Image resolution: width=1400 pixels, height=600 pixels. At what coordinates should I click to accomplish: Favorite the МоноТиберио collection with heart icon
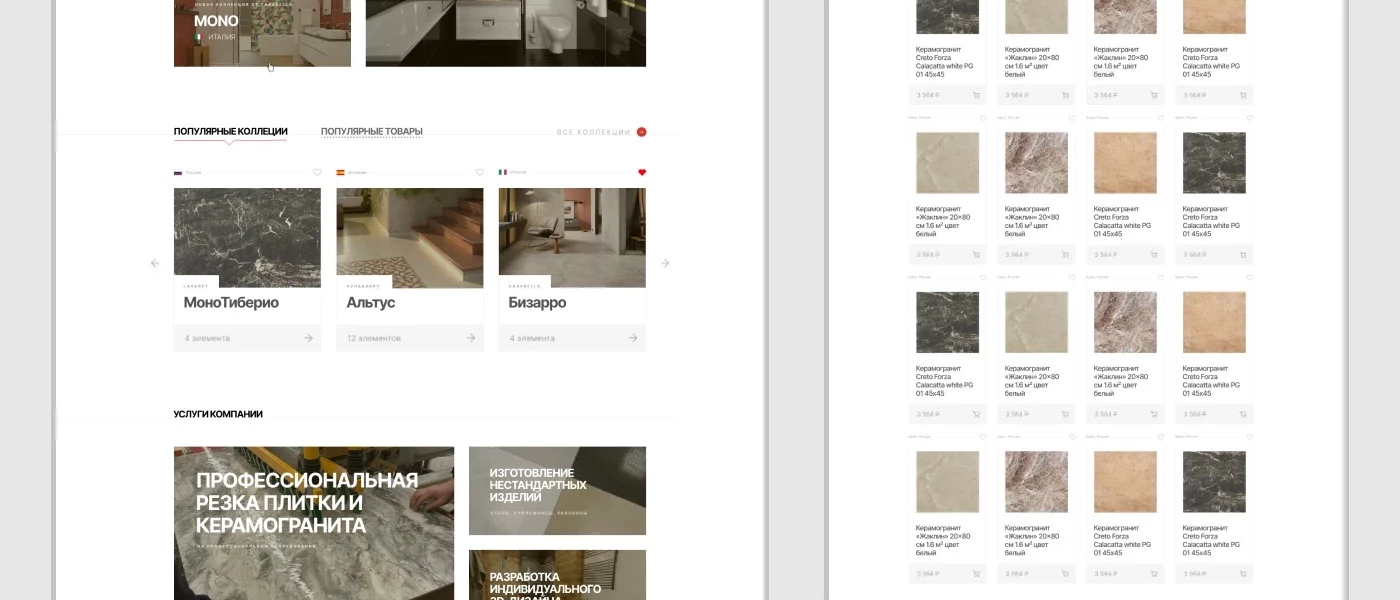point(317,172)
